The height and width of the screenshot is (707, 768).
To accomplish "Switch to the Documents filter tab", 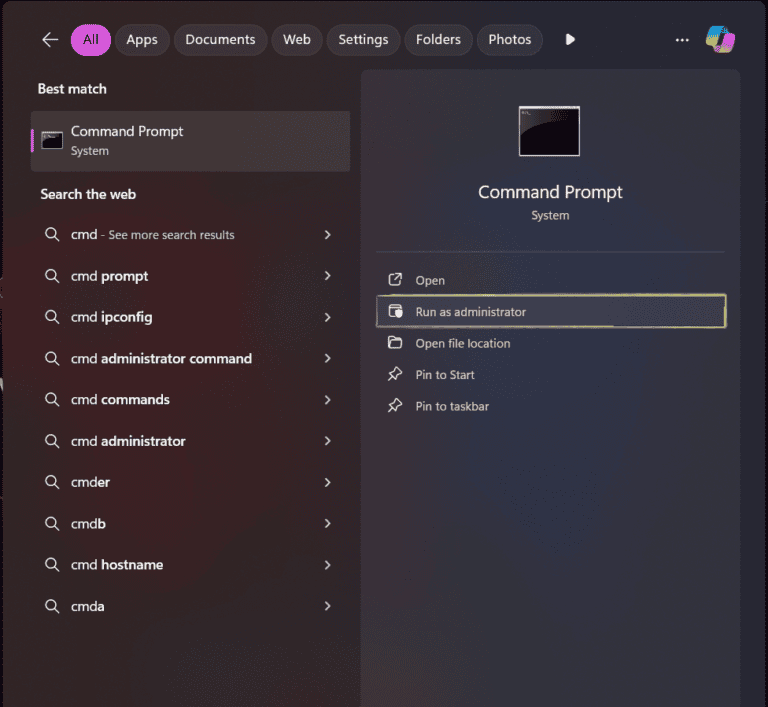I will click(220, 40).
